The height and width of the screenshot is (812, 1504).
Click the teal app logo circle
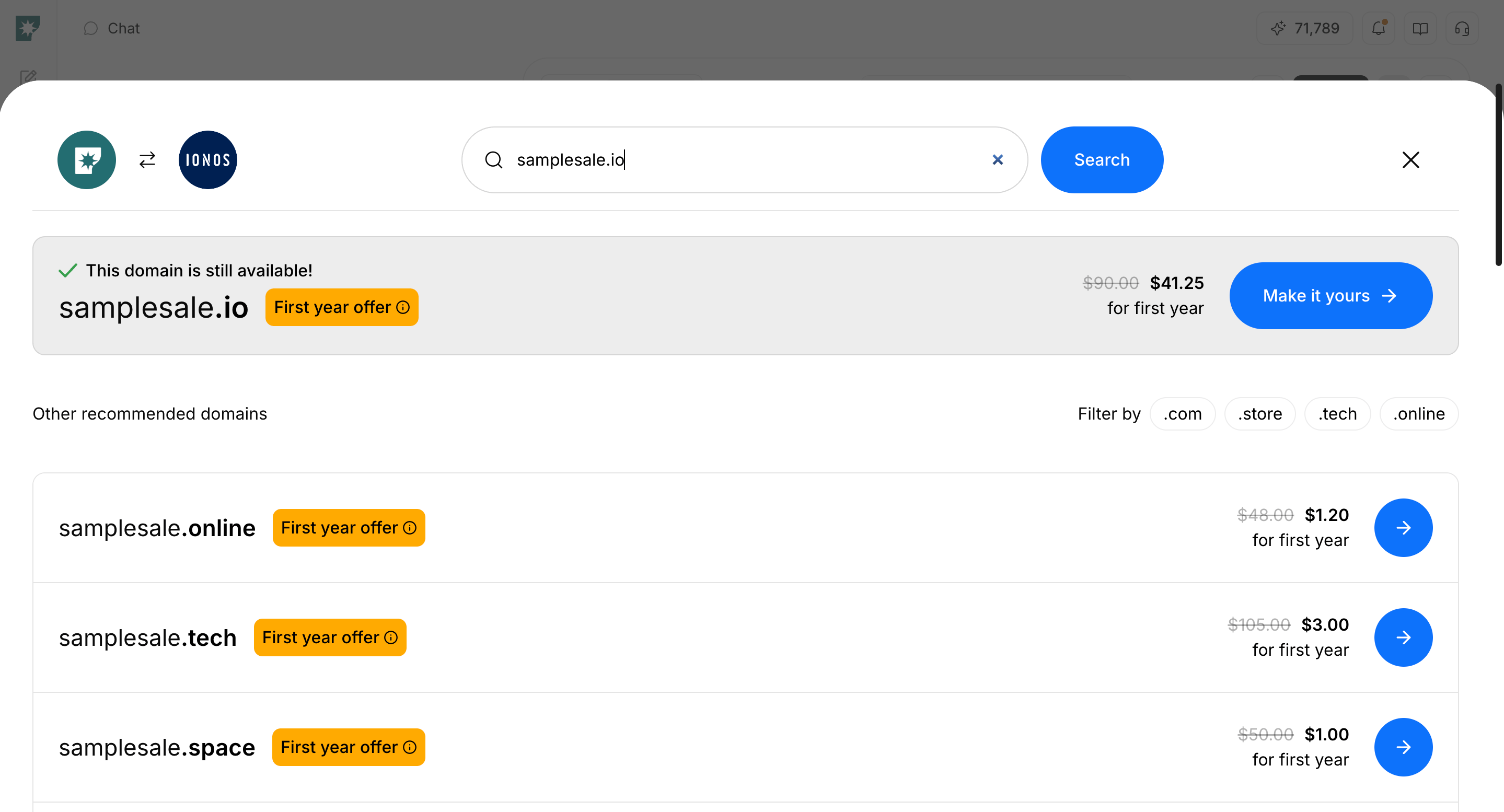click(x=86, y=160)
